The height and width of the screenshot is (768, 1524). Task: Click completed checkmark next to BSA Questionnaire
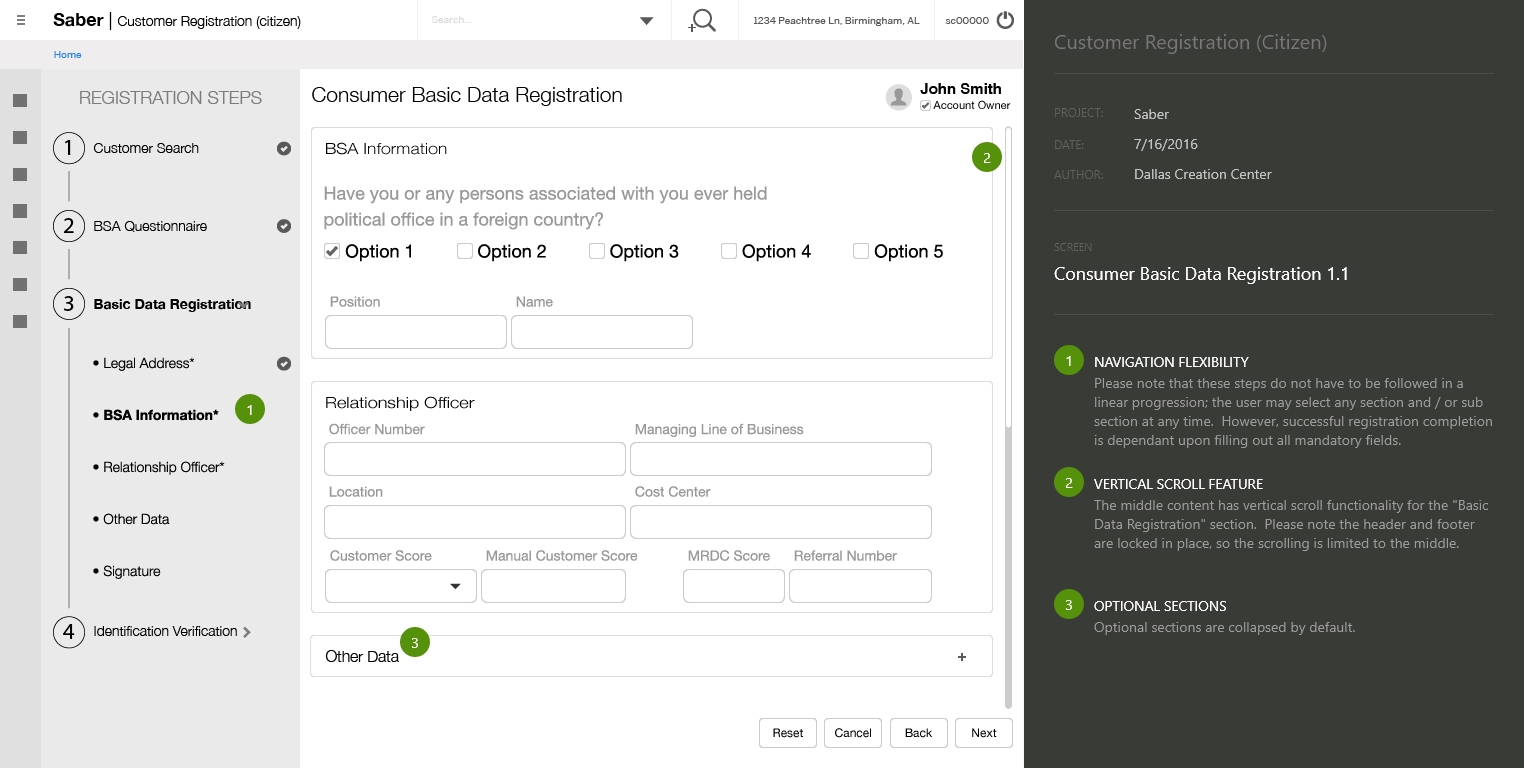click(x=284, y=226)
